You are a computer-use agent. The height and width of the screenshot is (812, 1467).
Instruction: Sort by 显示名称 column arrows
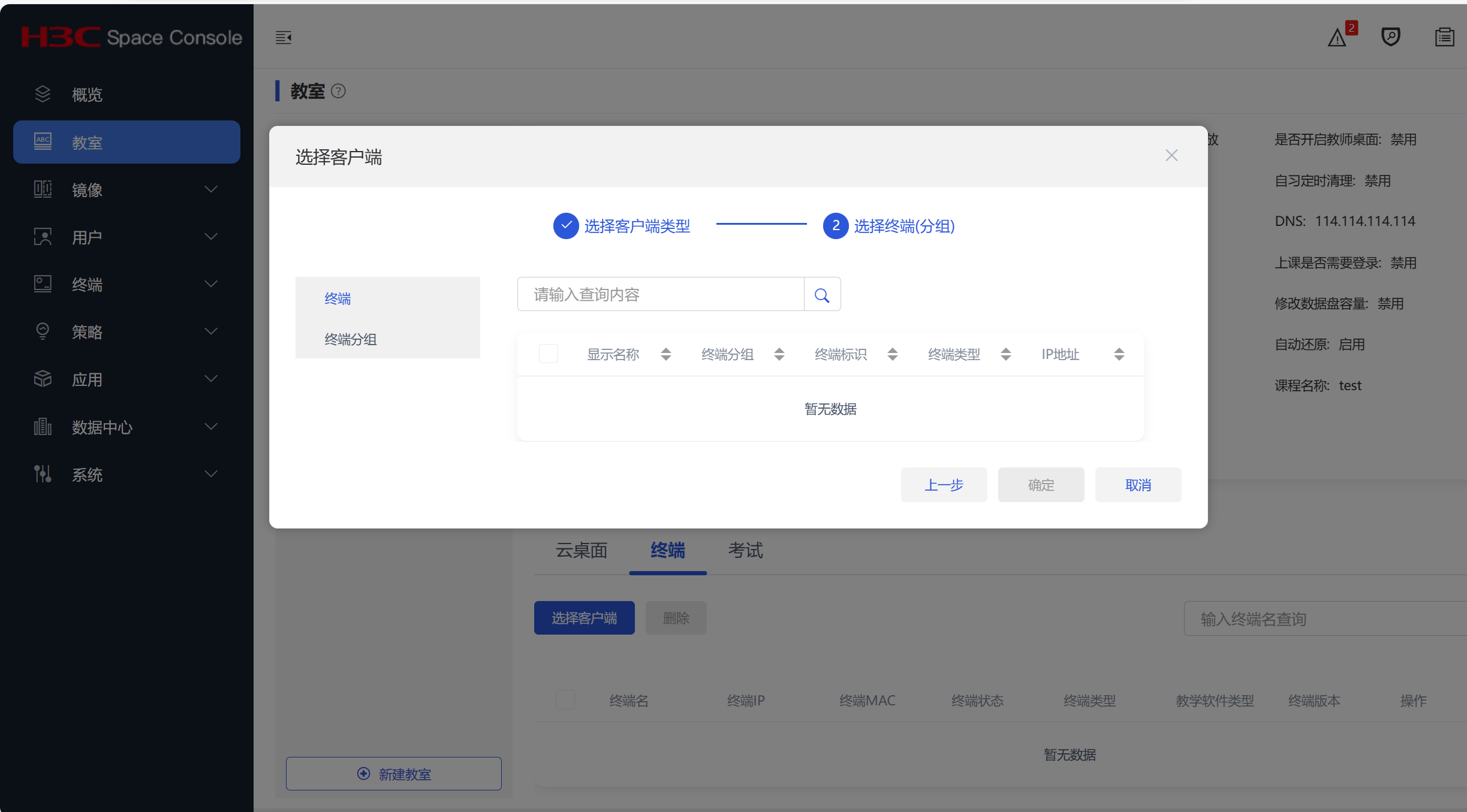[x=665, y=354]
